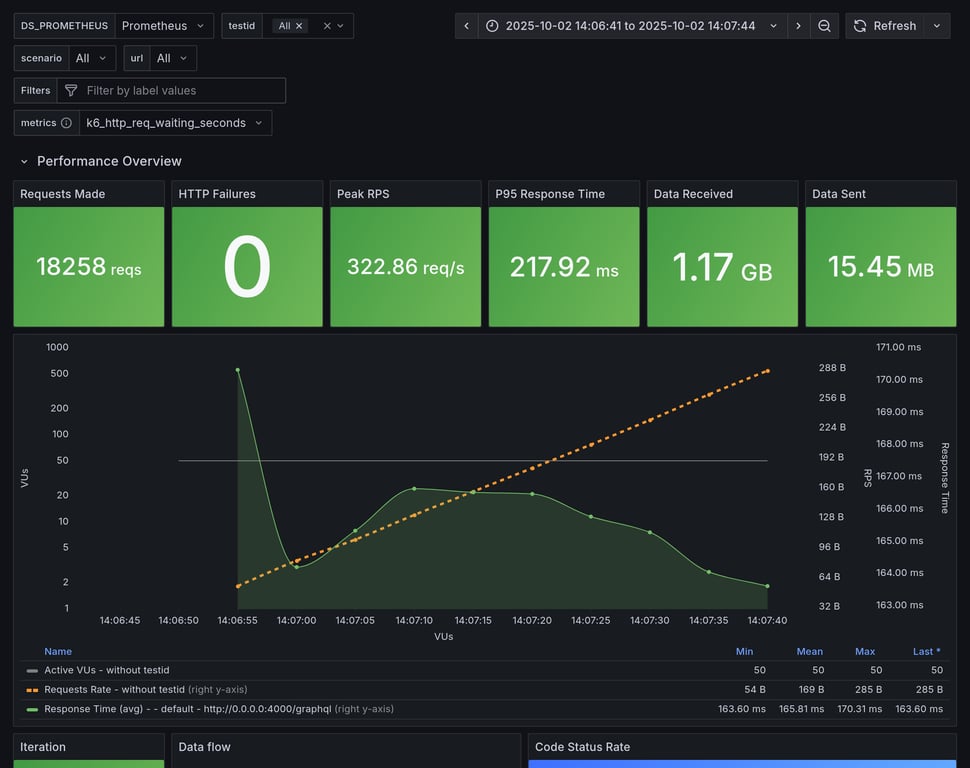The image size is (970, 768).
Task: Expand the testid variable dropdown
Action: [340, 26]
